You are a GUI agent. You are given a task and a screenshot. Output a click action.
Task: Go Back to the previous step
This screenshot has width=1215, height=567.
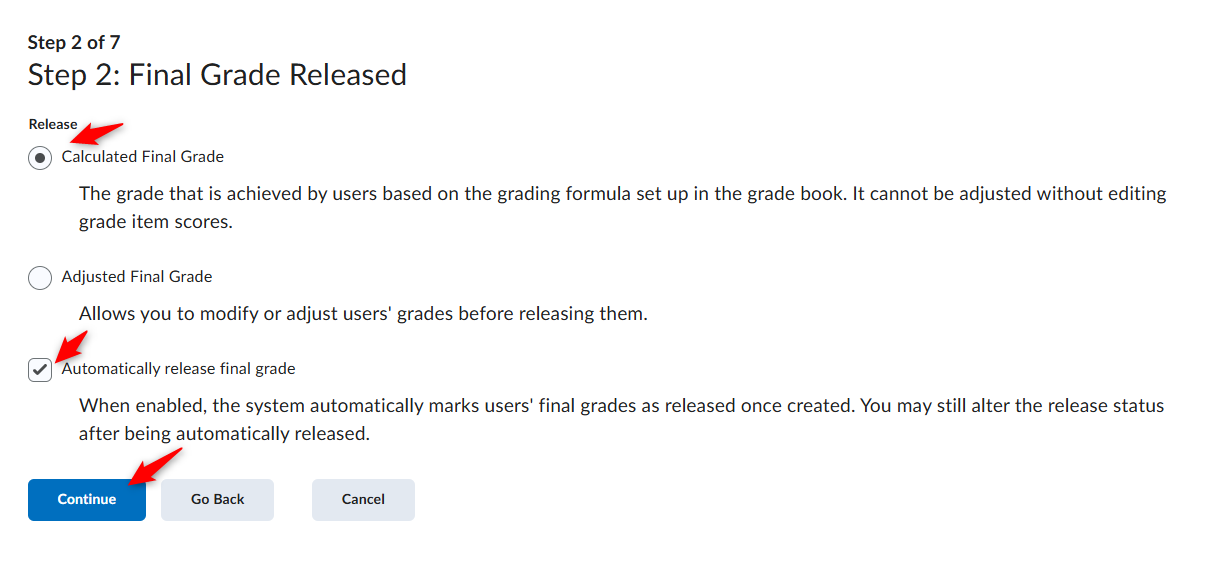pyautogui.click(x=218, y=500)
